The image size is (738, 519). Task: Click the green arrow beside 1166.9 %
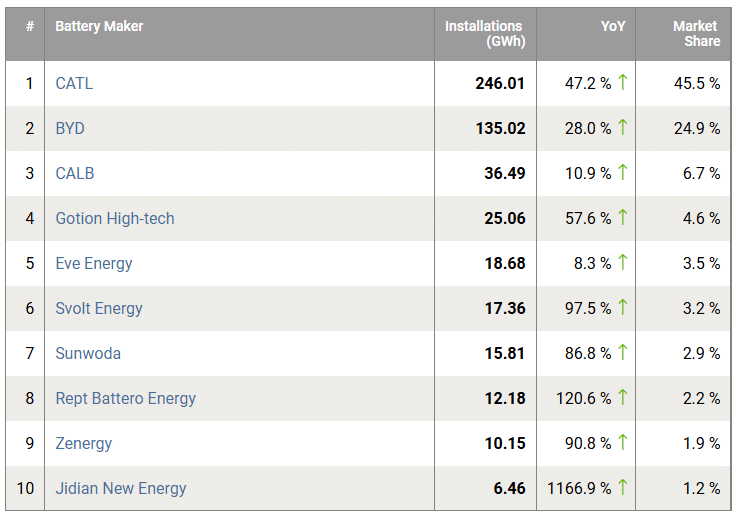click(x=622, y=488)
